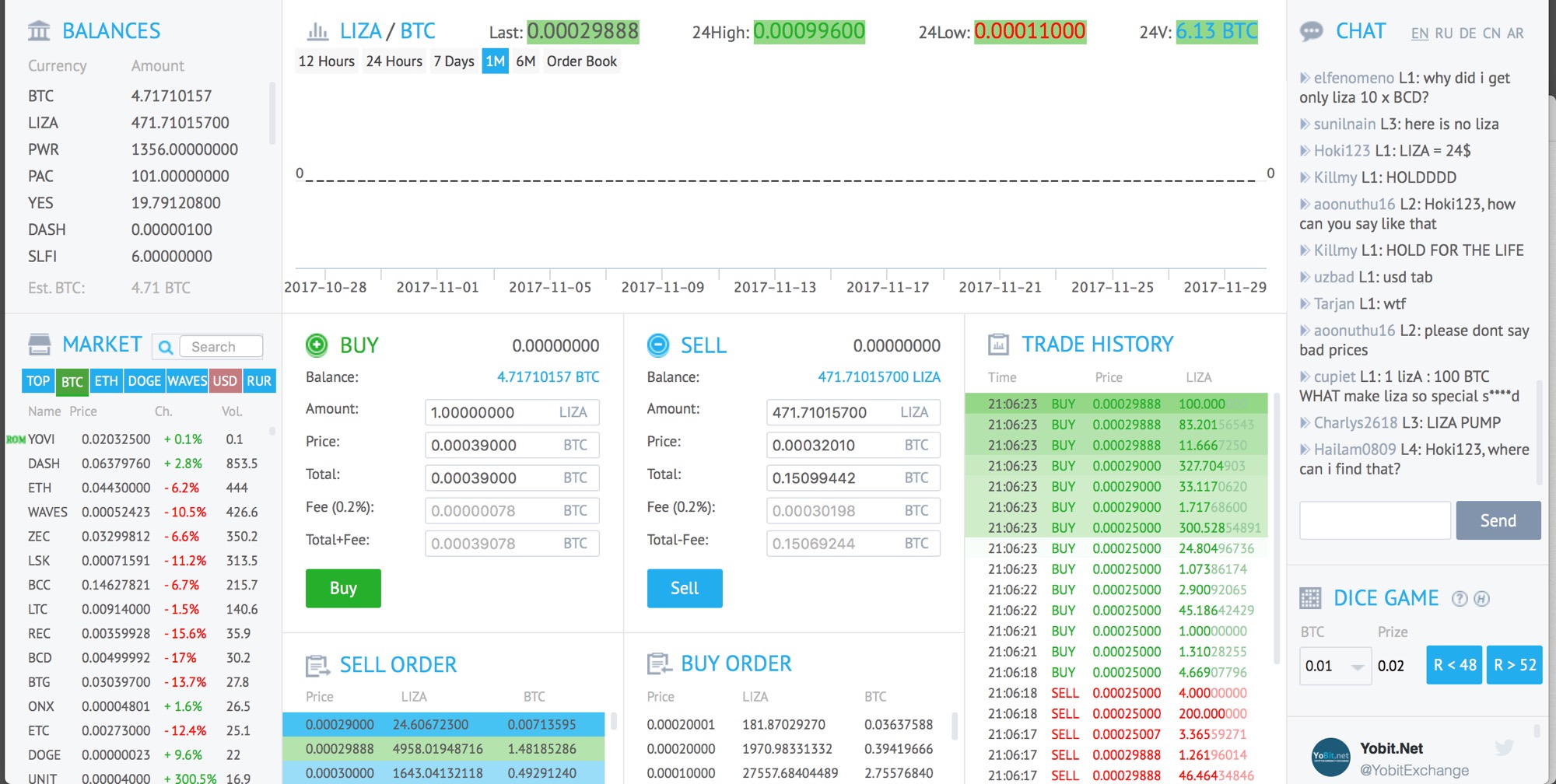Click the Sell Order list icon
Screen dimensions: 1556x784
click(317, 666)
